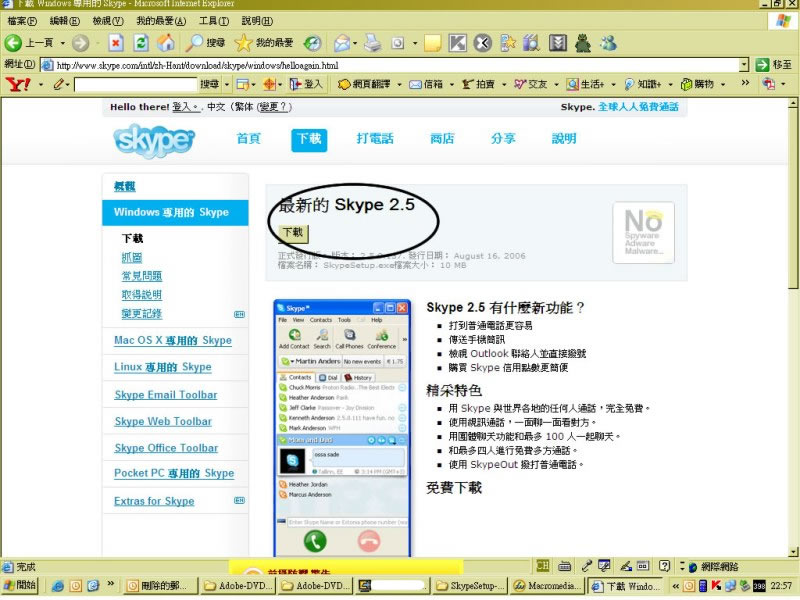The width and height of the screenshot is (800, 600).
Task: Expand the 知識+ dropdown arrow
Action: point(670,84)
